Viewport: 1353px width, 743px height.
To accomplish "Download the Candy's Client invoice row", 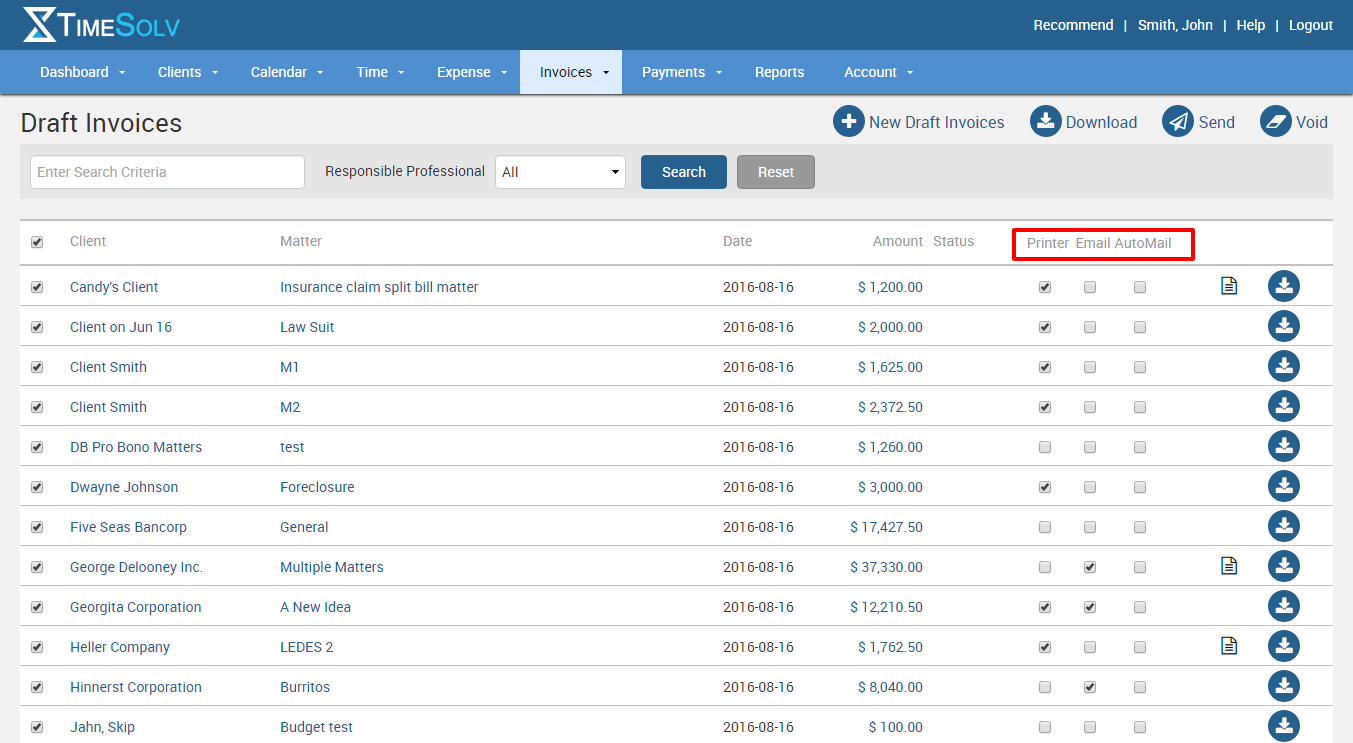I will (1283, 287).
